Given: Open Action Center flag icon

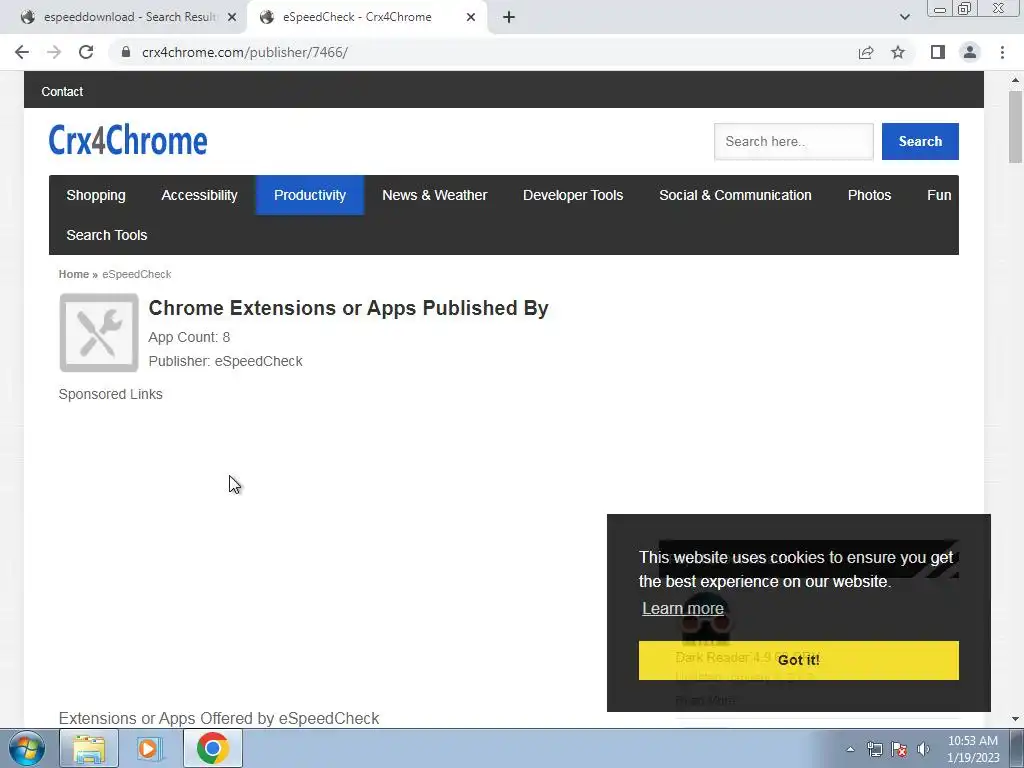Looking at the screenshot, I should (899, 749).
